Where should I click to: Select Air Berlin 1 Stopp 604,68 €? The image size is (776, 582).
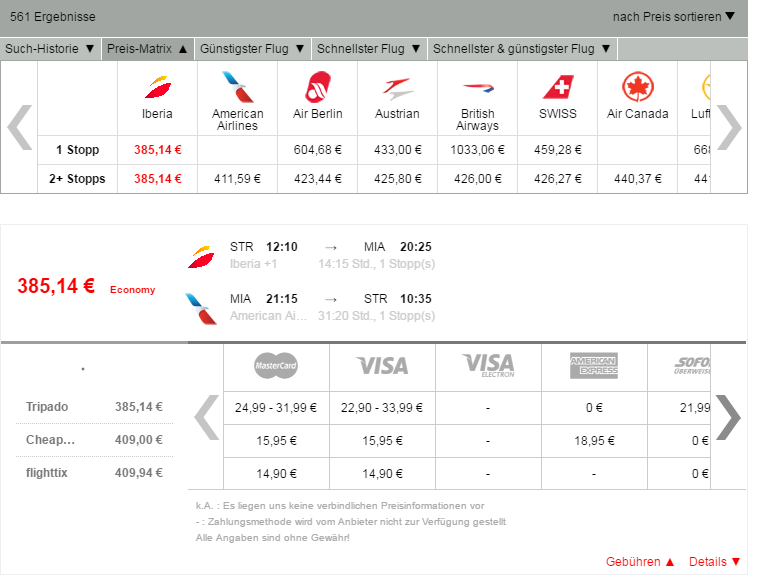[x=318, y=149]
